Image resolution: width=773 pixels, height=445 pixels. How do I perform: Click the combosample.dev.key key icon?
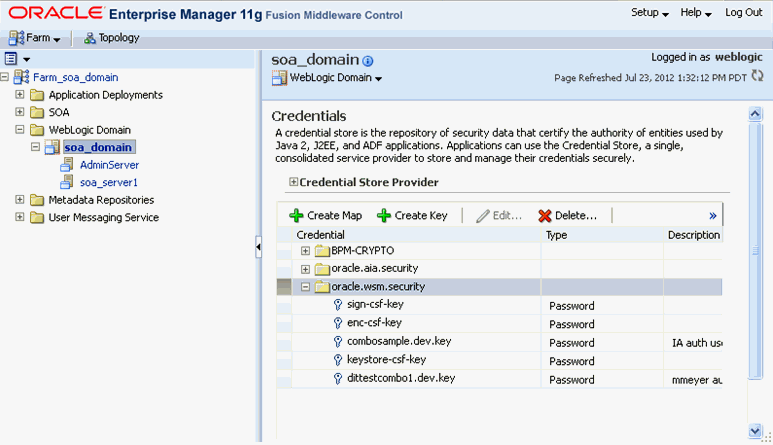pyautogui.click(x=338, y=342)
